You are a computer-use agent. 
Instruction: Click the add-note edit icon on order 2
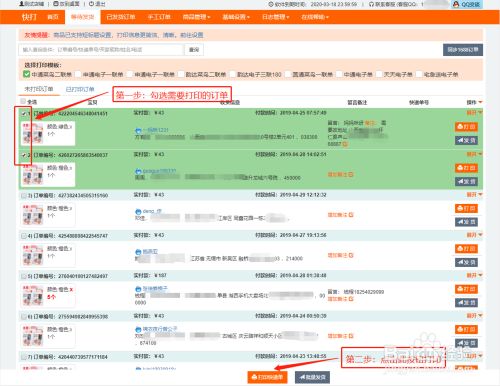(x=351, y=174)
